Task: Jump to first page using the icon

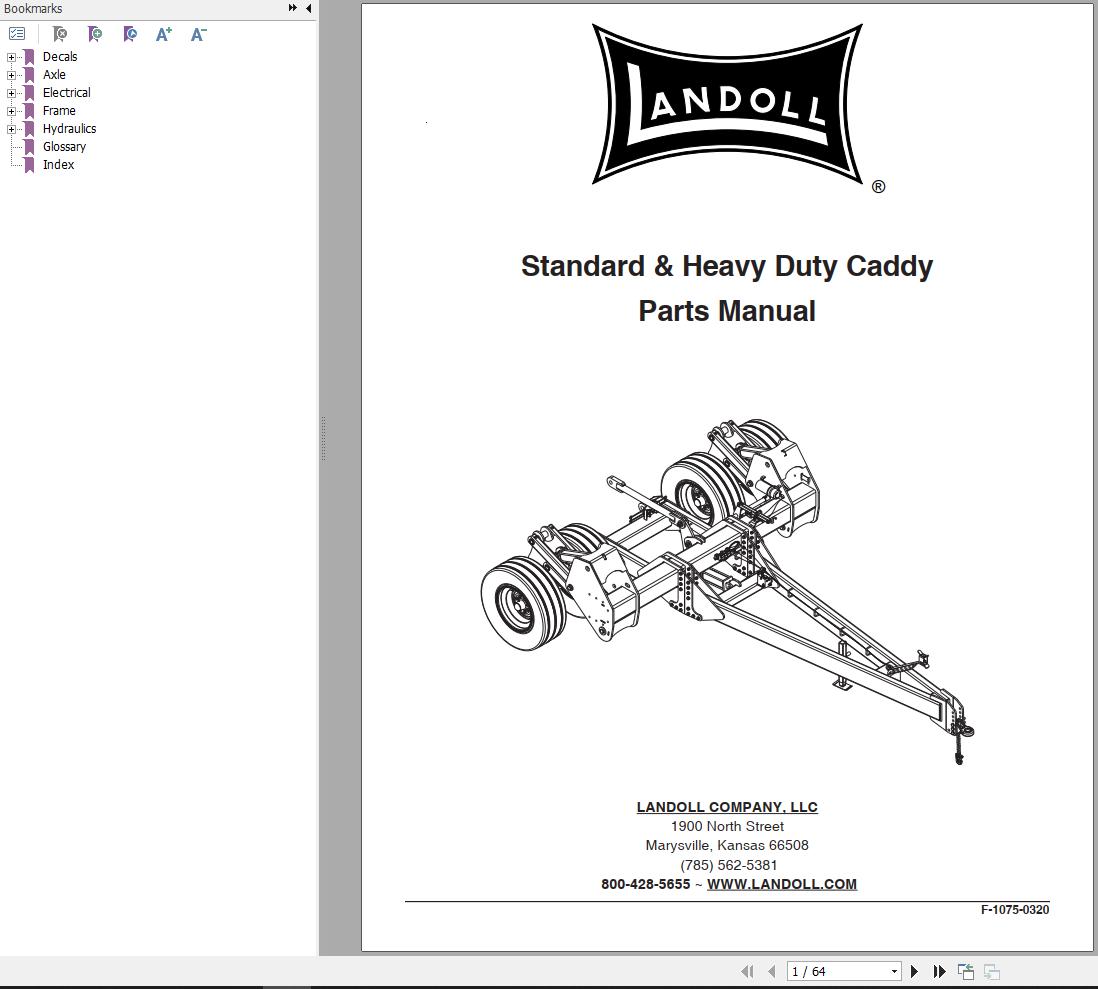Action: pyautogui.click(x=748, y=971)
